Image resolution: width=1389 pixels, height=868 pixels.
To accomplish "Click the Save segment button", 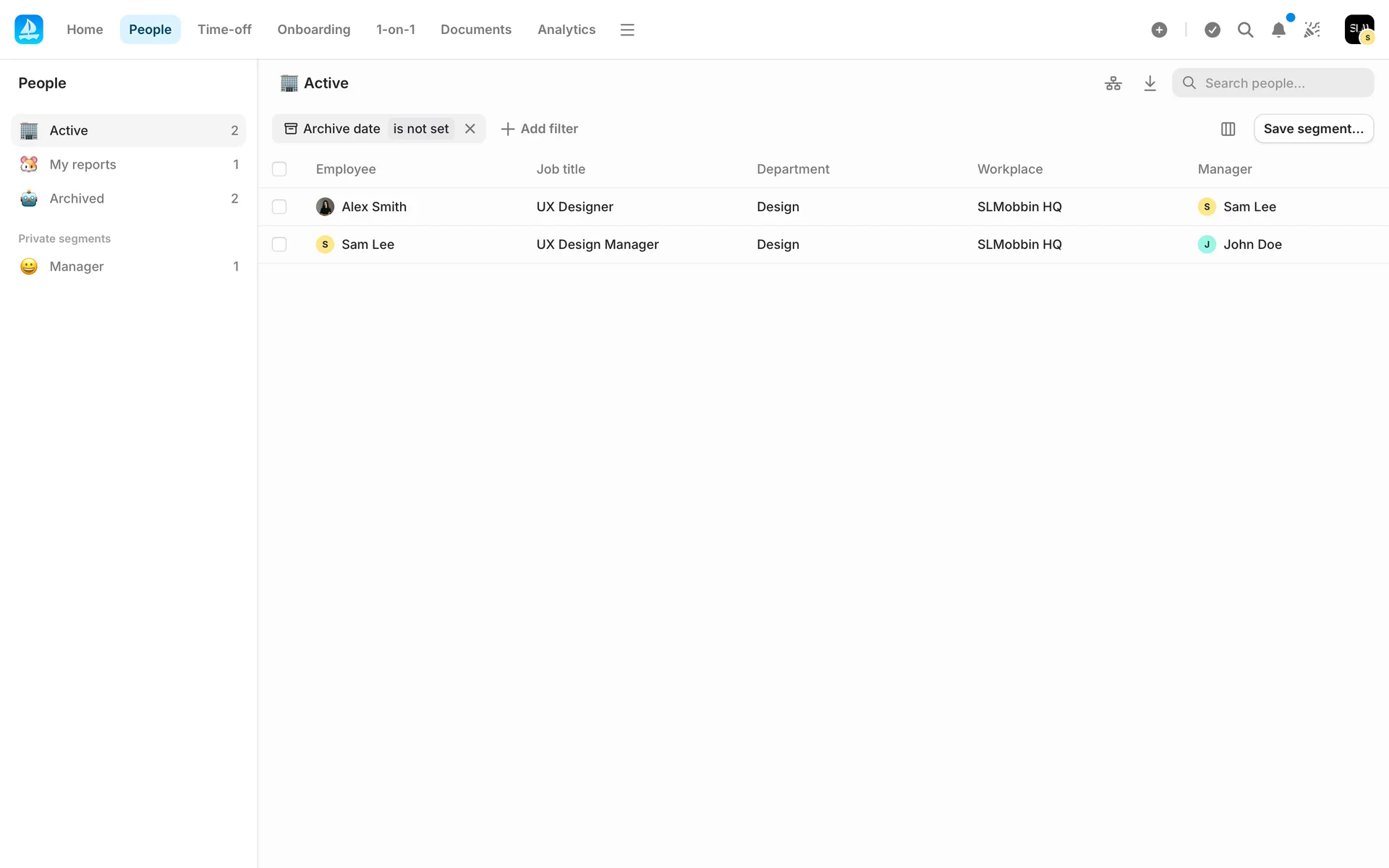I will point(1313,129).
